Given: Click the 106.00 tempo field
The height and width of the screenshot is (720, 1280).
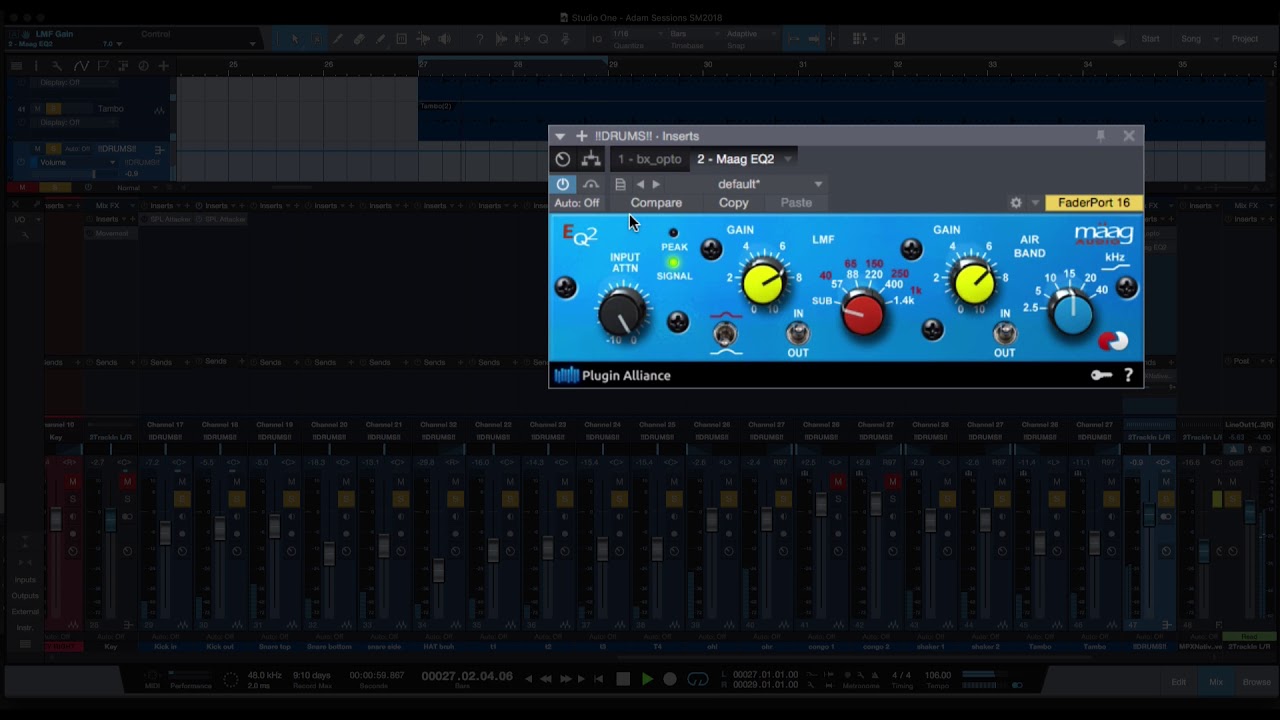Looking at the screenshot, I should pyautogui.click(x=938, y=675).
